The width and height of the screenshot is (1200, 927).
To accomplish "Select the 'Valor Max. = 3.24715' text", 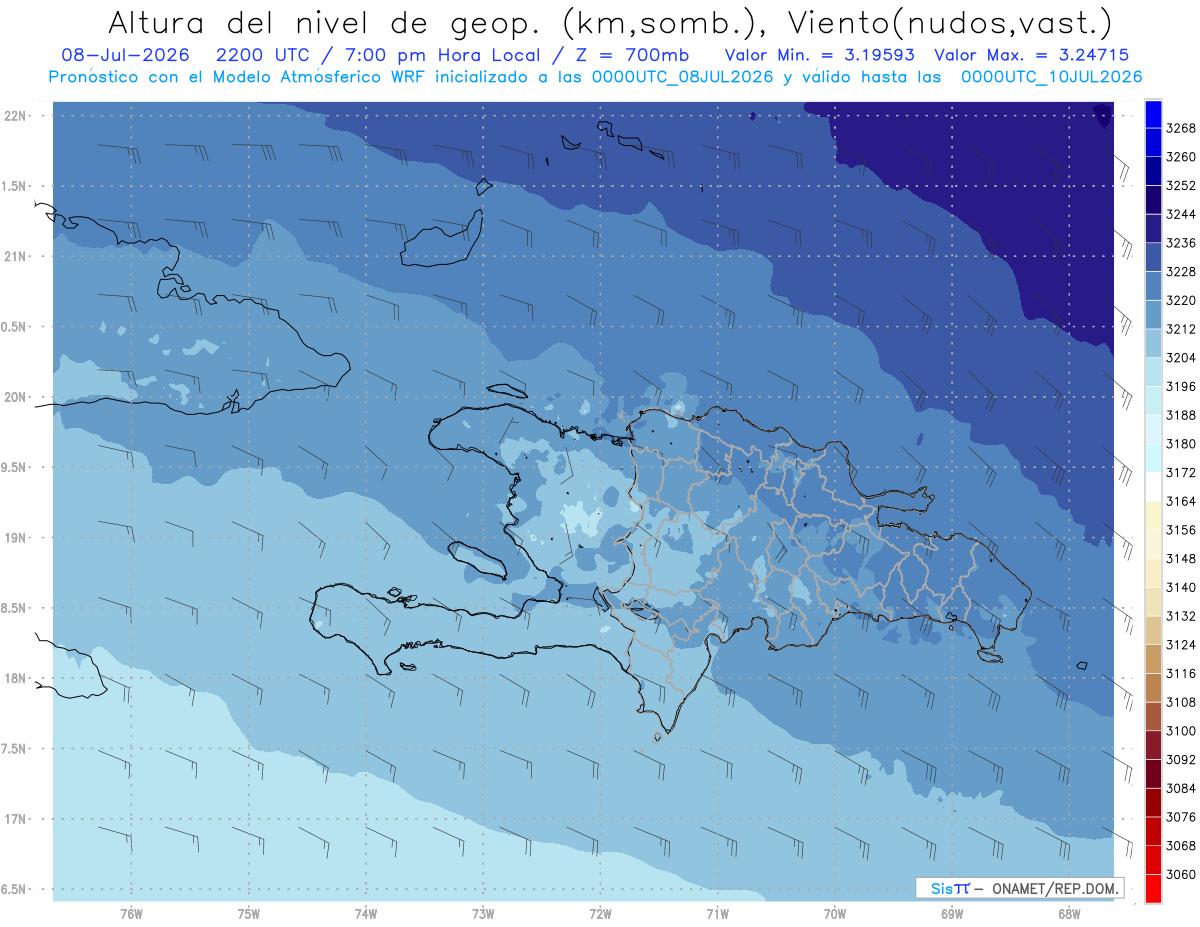I will (1031, 55).
